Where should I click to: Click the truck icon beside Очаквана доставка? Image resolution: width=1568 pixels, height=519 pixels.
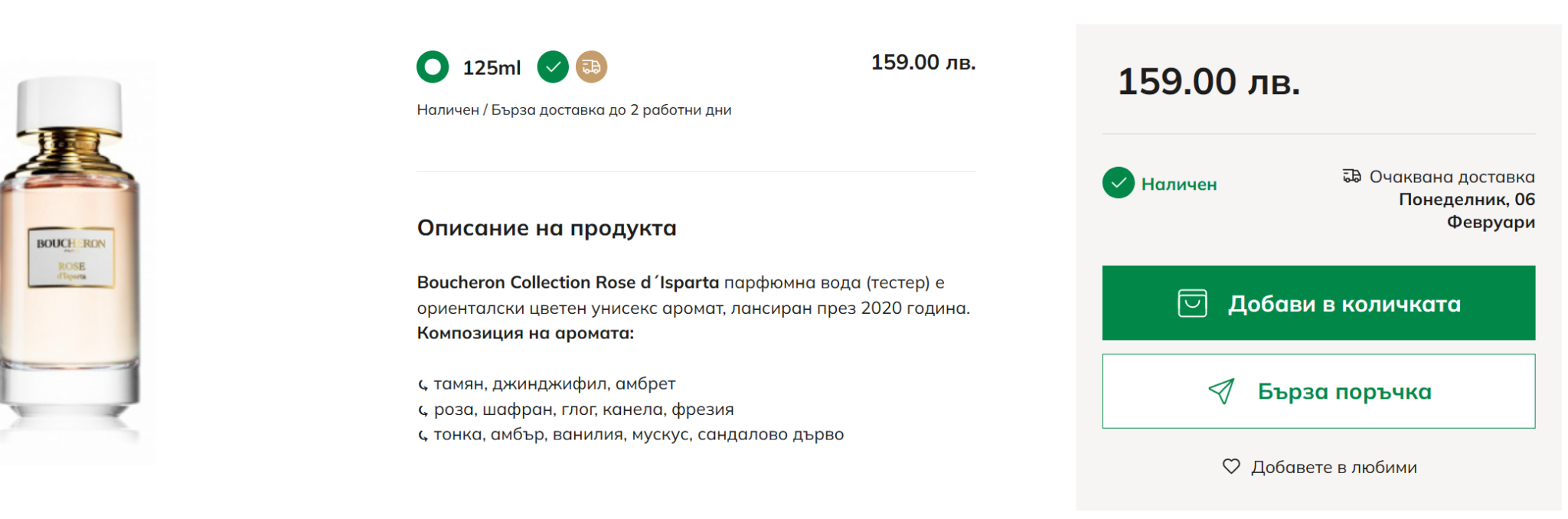(x=1351, y=176)
